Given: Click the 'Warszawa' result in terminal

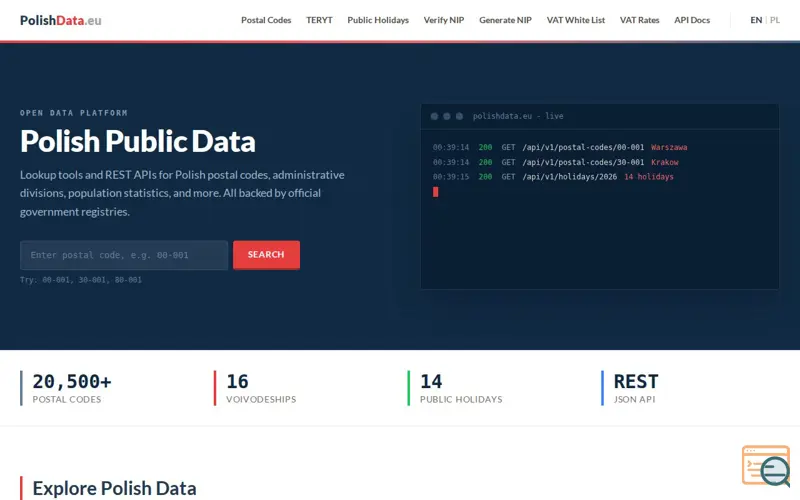Looking at the screenshot, I should click(x=669, y=147).
